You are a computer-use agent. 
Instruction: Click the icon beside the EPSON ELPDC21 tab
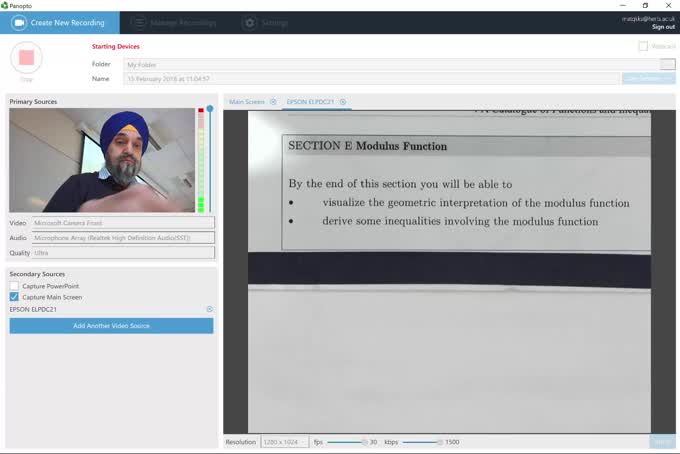[x=343, y=102]
